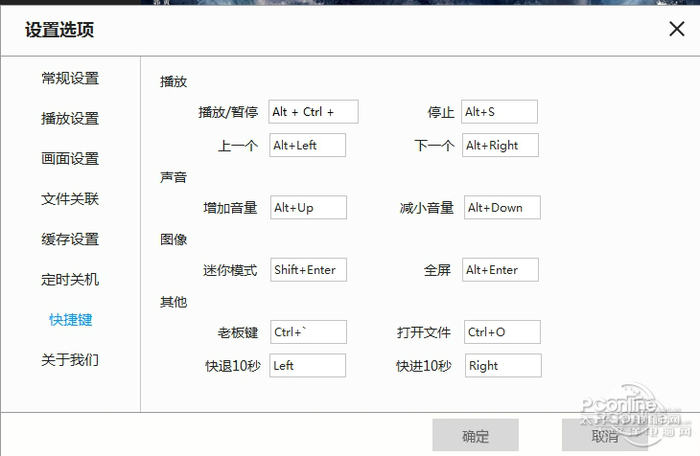This screenshot has width=700, height=456.
Task: Click the 取消 button
Action: [x=605, y=435]
